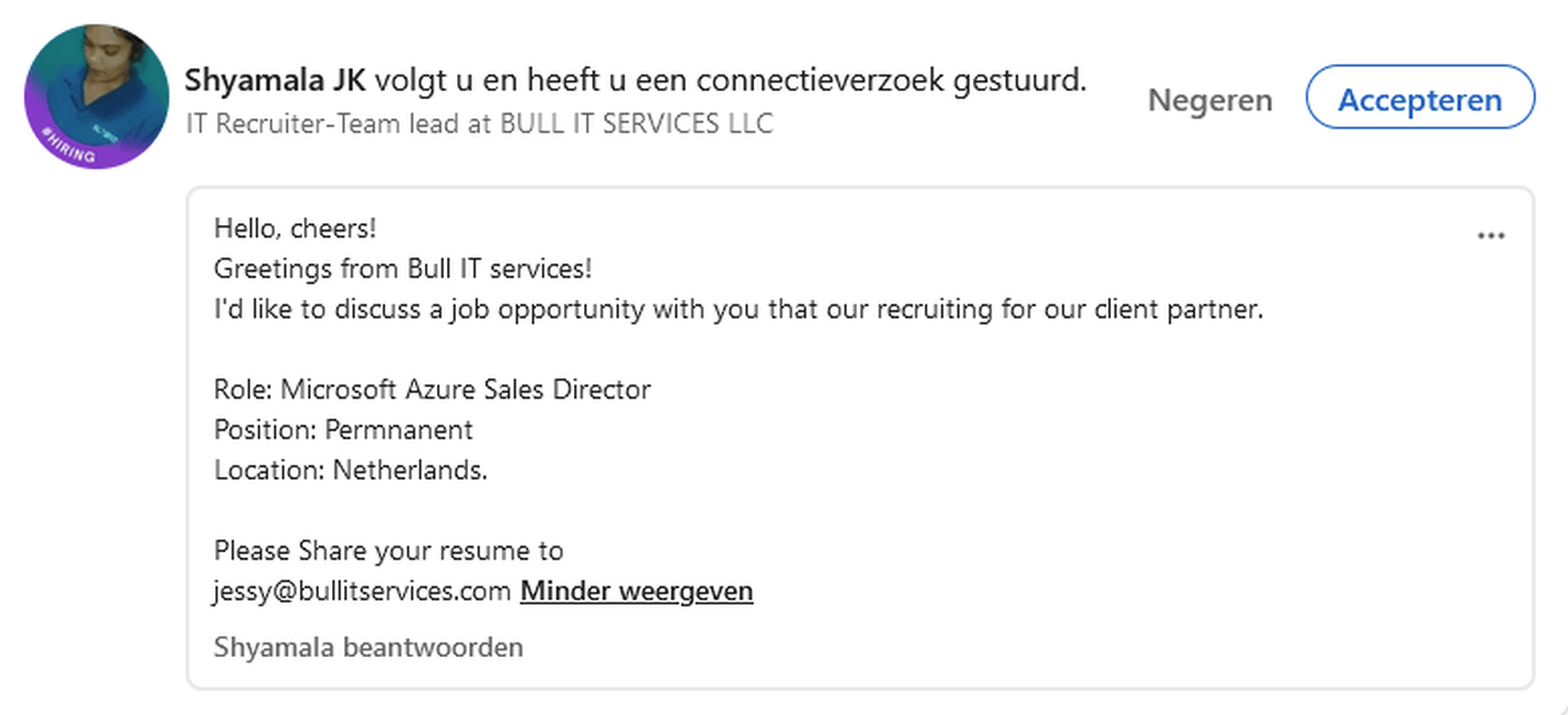The image size is (1568, 715).
Task: Click the 'Please Share your resume to' line
Action: [388, 551]
